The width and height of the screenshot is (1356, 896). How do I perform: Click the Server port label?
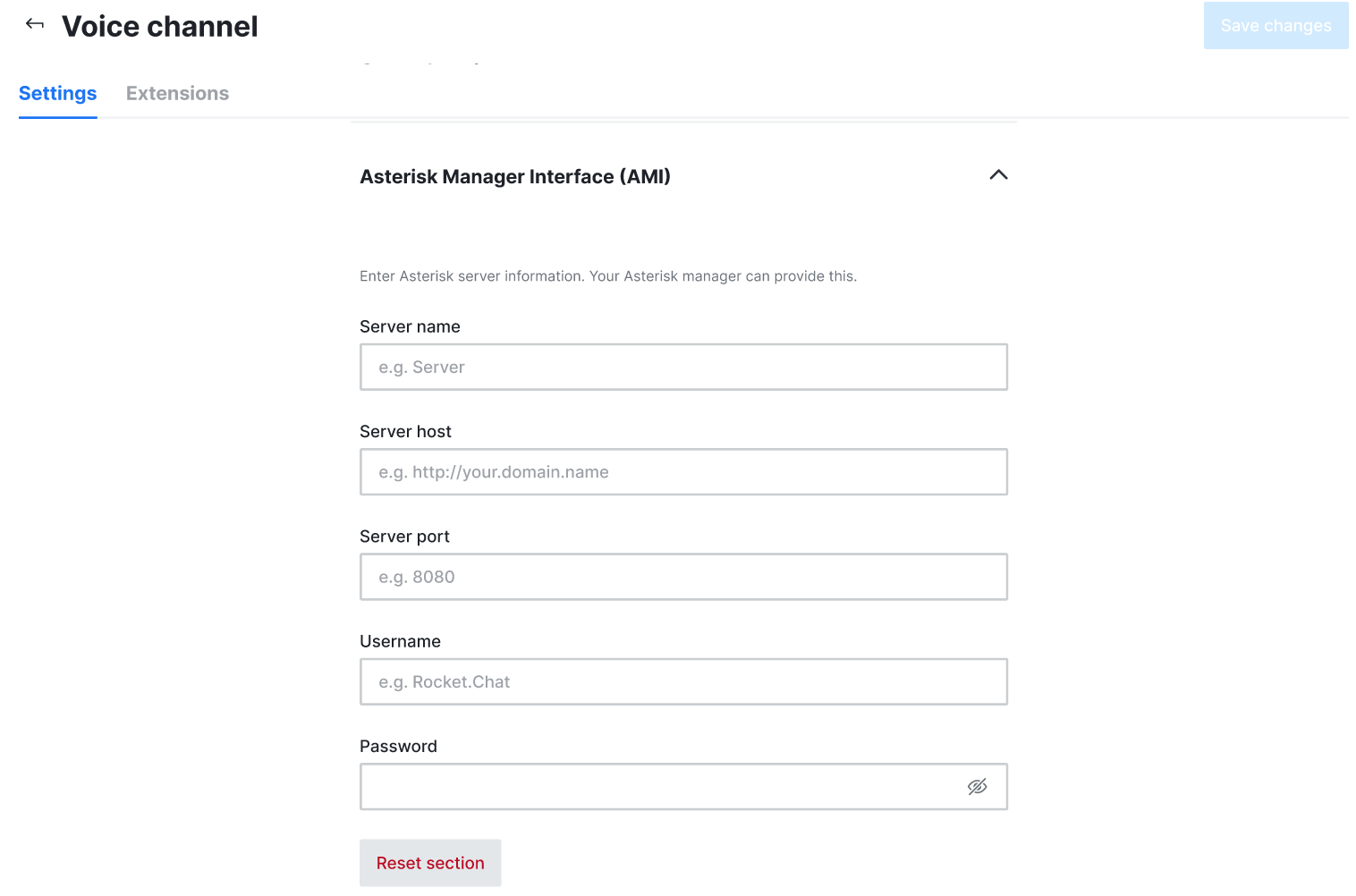click(x=404, y=537)
